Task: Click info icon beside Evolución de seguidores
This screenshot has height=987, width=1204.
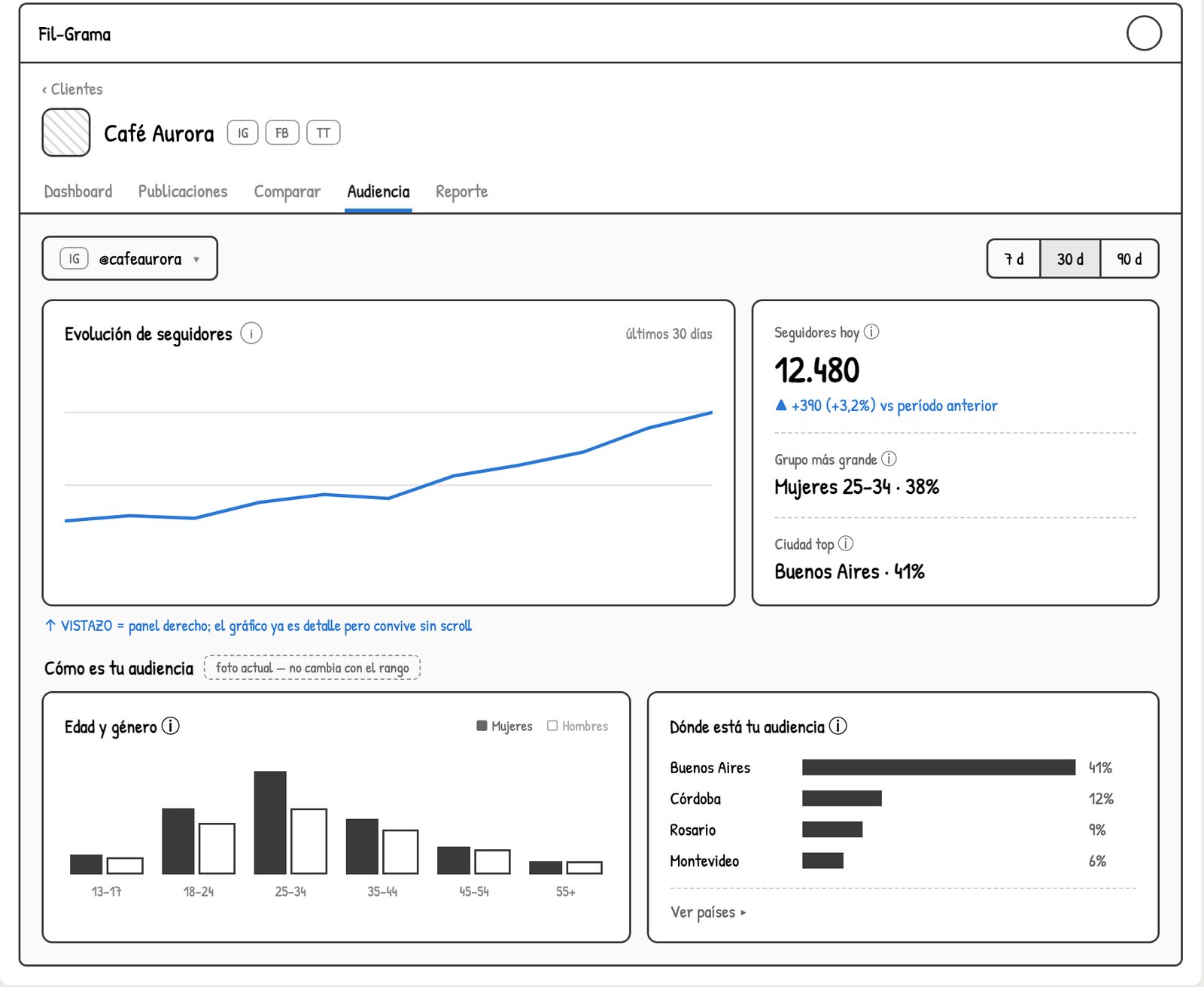Action: pyautogui.click(x=251, y=333)
